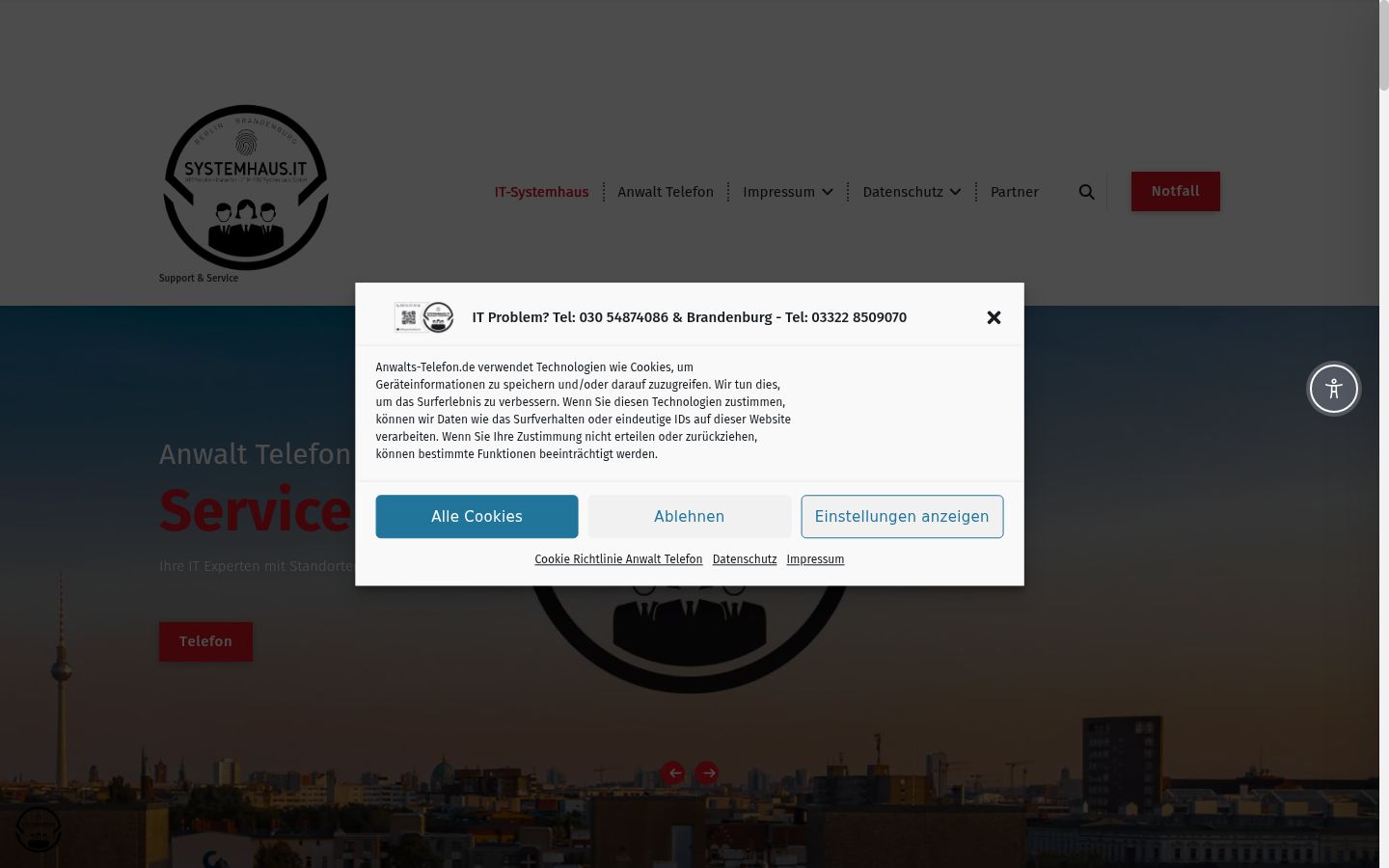Open the accessibility options icon

click(1334, 389)
